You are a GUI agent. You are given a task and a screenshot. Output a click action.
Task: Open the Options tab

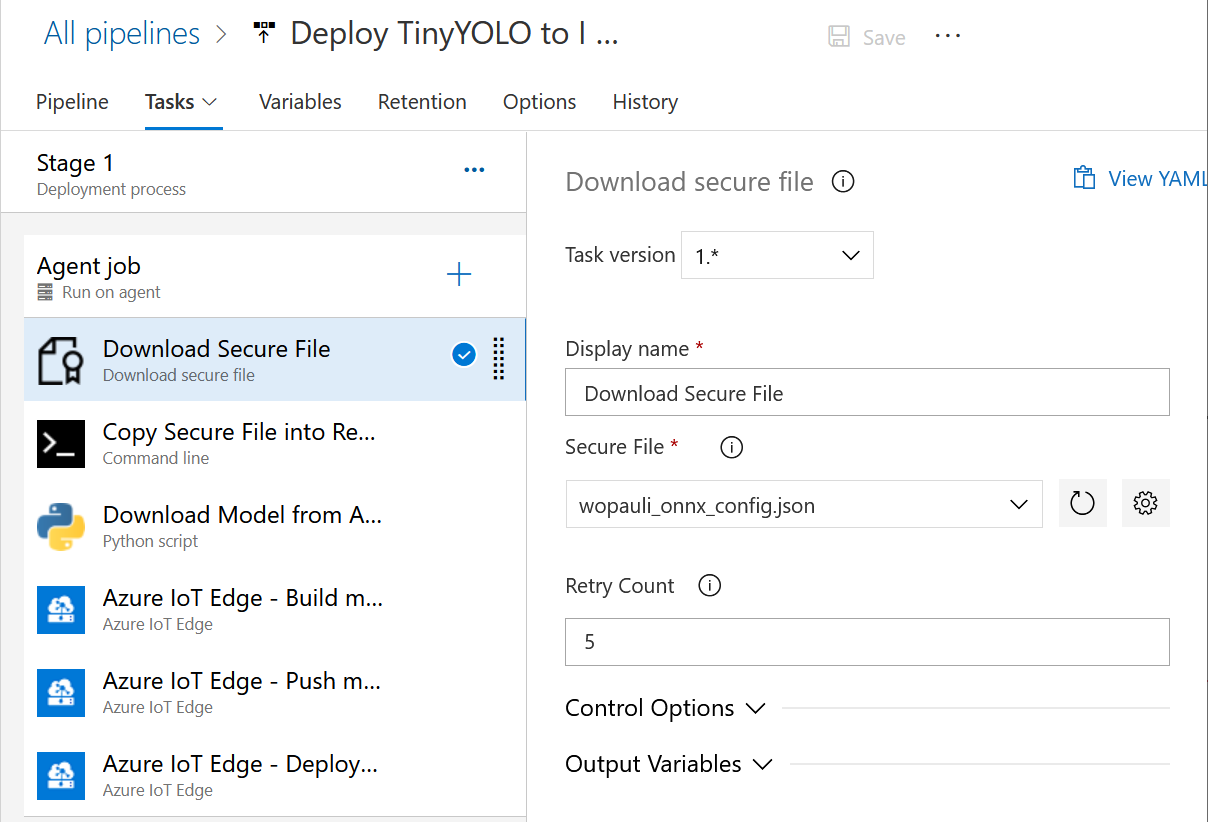coord(540,102)
